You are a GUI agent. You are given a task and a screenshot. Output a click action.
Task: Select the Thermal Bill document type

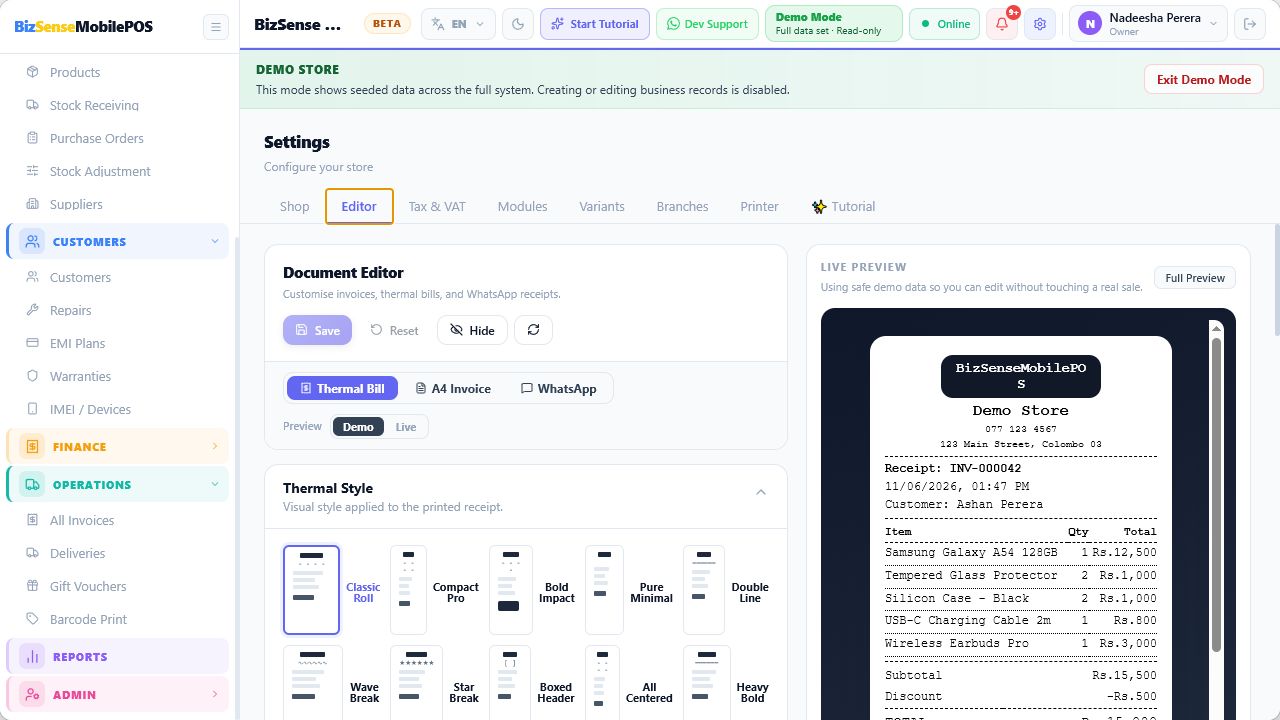click(x=342, y=388)
